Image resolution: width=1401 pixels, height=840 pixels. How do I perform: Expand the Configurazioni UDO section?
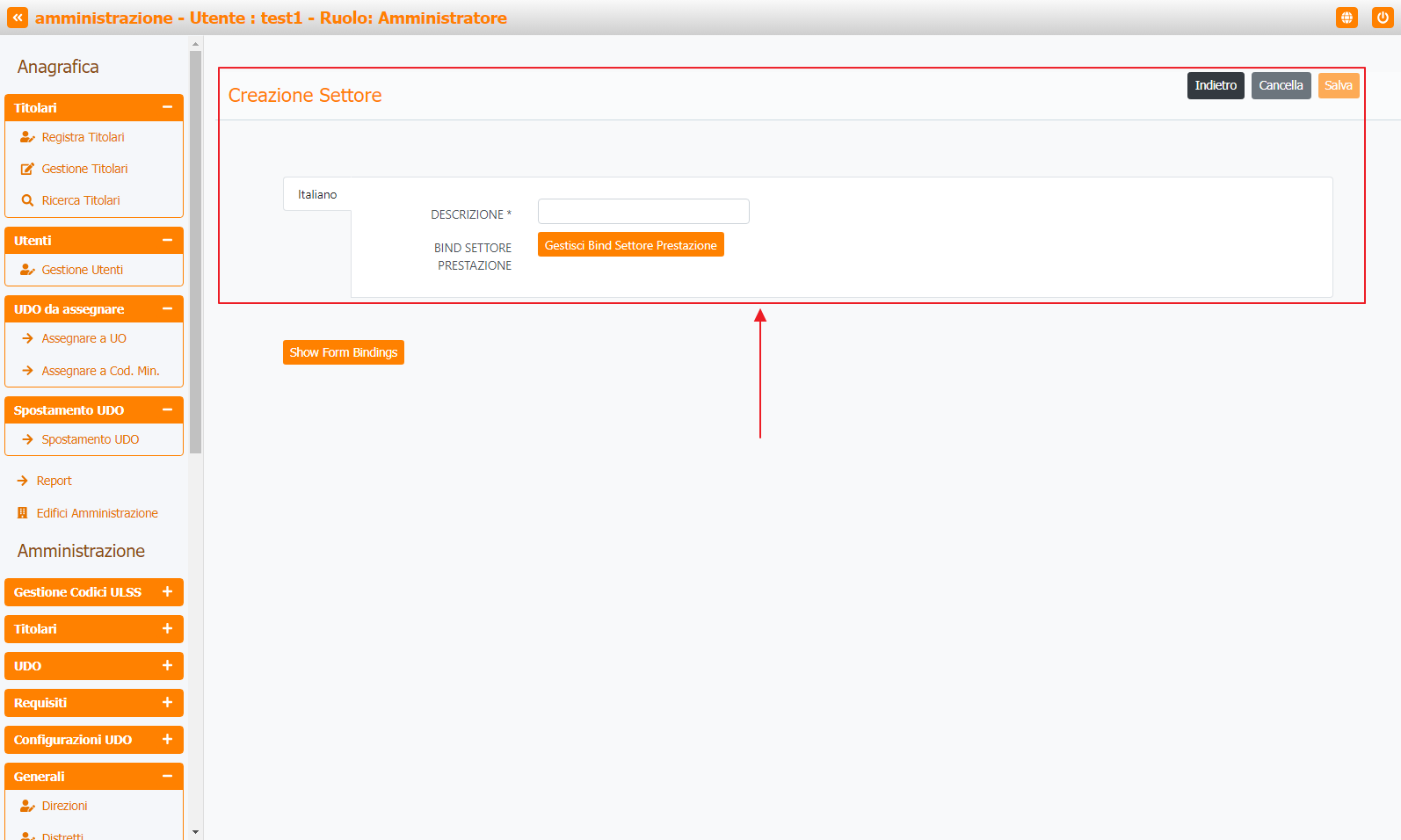pyautogui.click(x=167, y=740)
